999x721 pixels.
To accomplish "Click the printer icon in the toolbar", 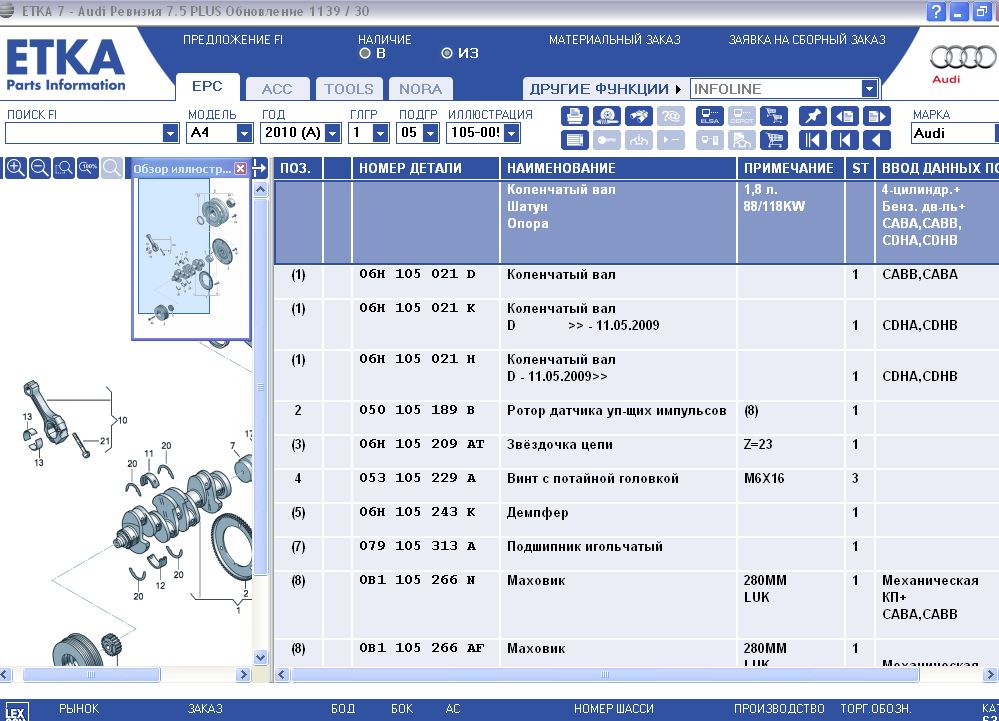I will point(574,116).
